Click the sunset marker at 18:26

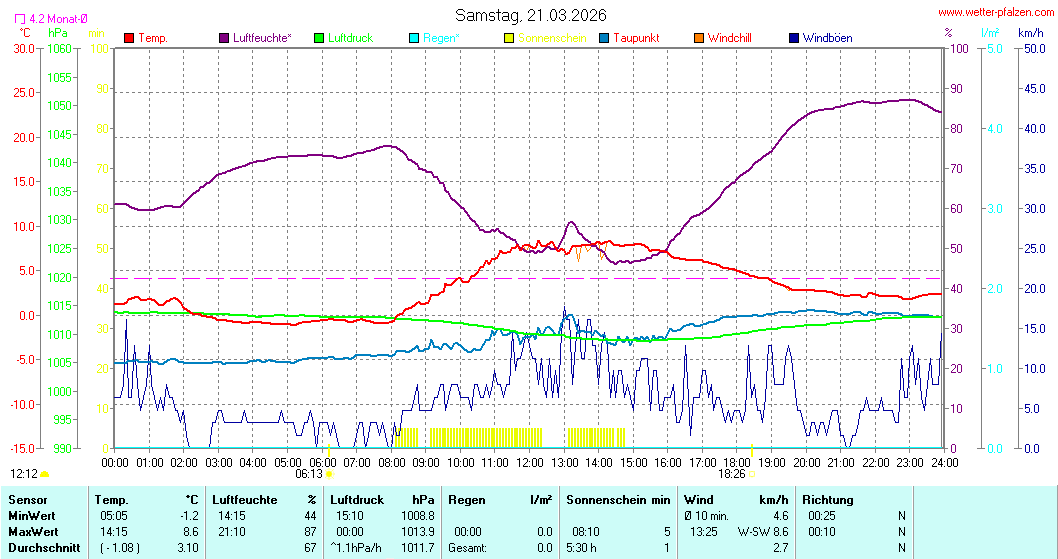click(x=752, y=473)
